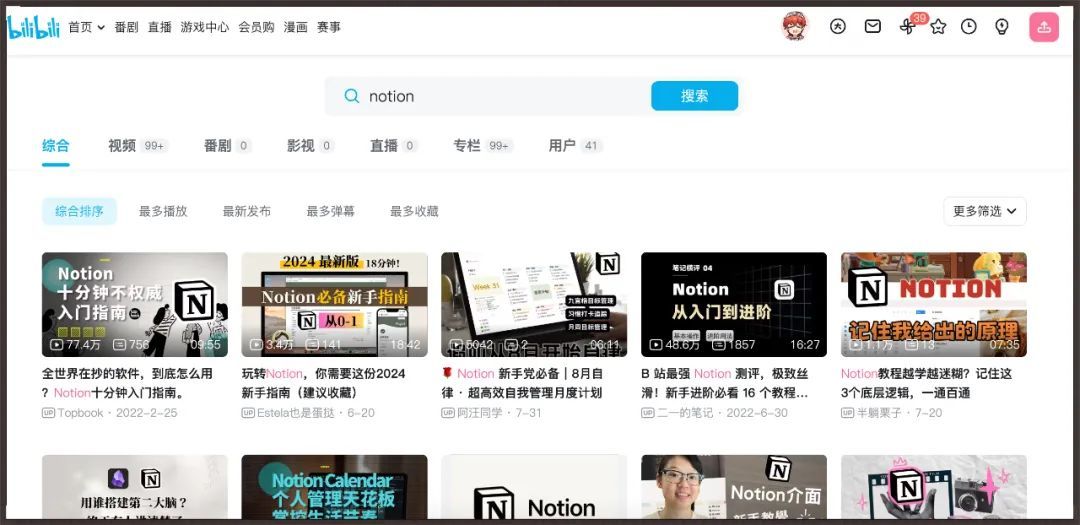Open the 十分钟不权威入门指南 video thumbnail

(135, 305)
